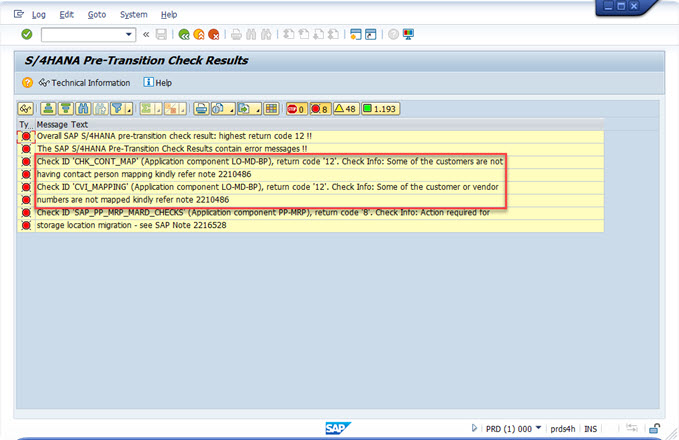The height and width of the screenshot is (440, 679).
Task: Open the Total sigma dropdown arrow
Action: point(158,110)
